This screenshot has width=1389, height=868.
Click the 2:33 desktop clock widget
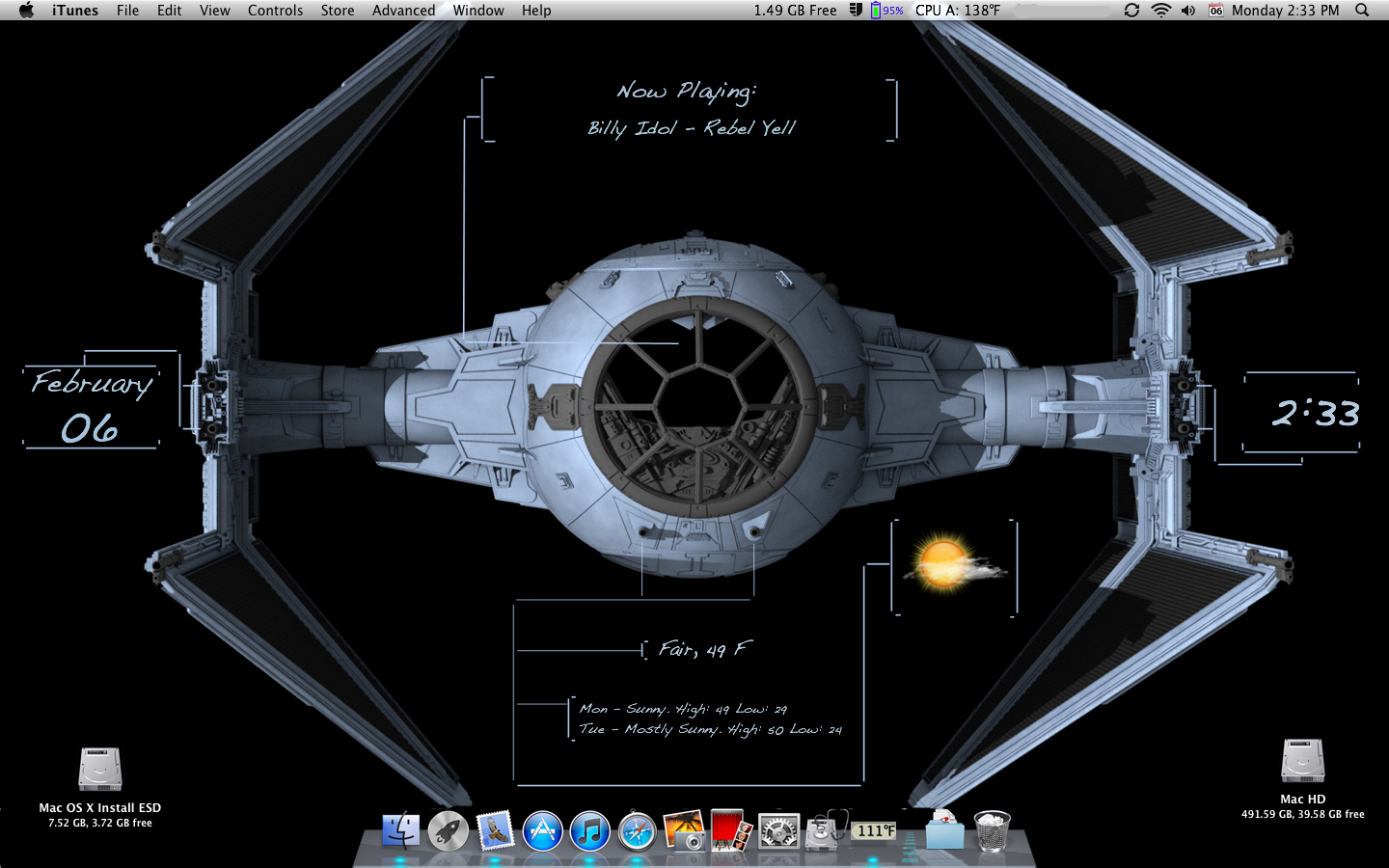(1316, 414)
